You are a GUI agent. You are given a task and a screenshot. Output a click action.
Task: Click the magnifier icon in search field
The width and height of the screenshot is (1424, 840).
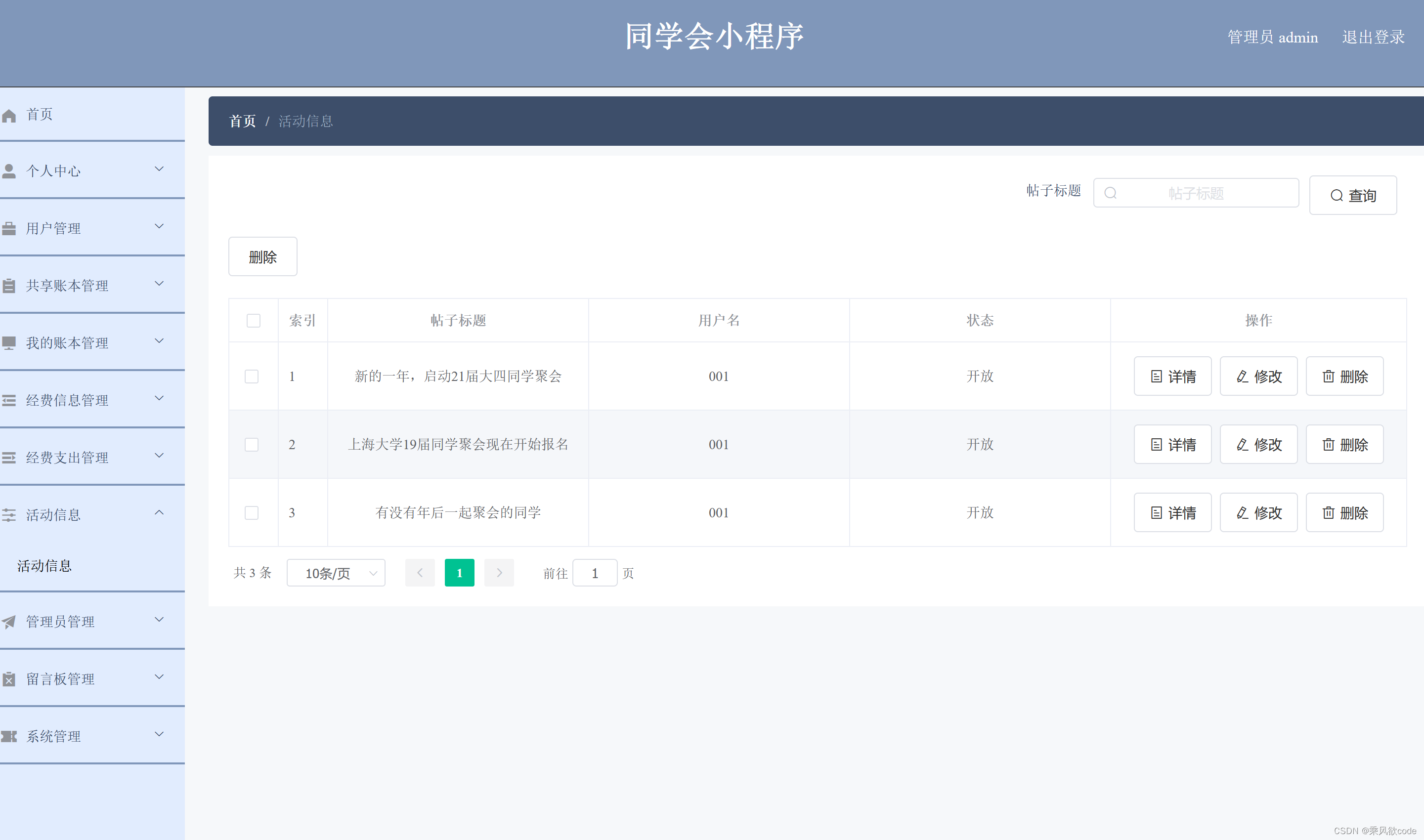point(1110,194)
